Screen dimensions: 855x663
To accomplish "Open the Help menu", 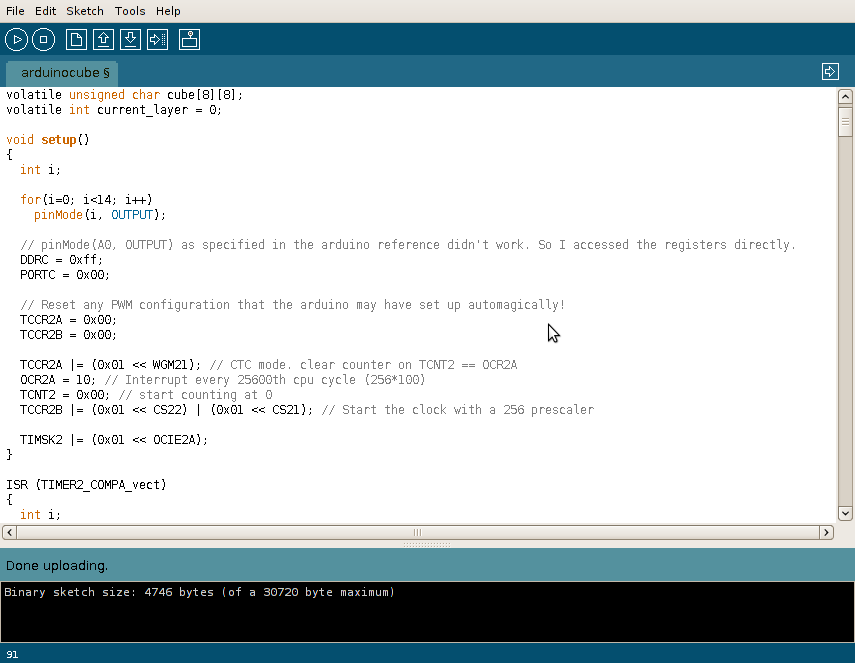I will pyautogui.click(x=167, y=11).
